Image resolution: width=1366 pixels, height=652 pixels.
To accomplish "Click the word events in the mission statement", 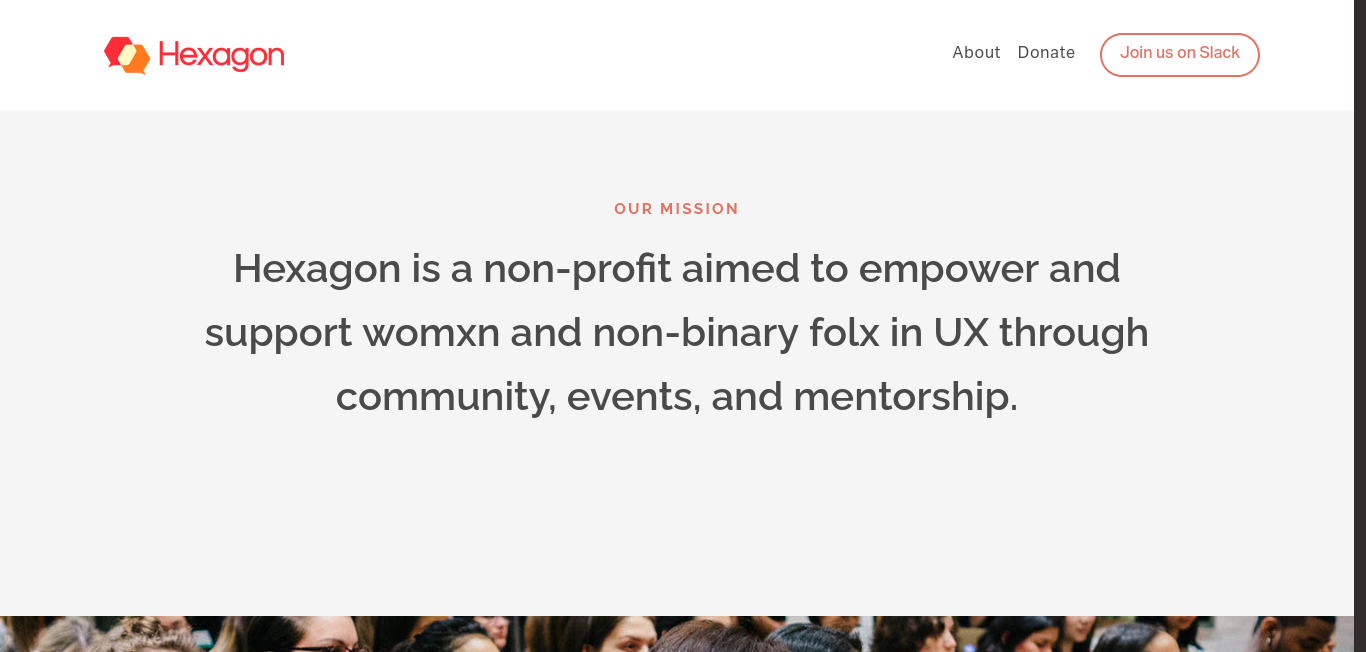I will (x=633, y=397).
